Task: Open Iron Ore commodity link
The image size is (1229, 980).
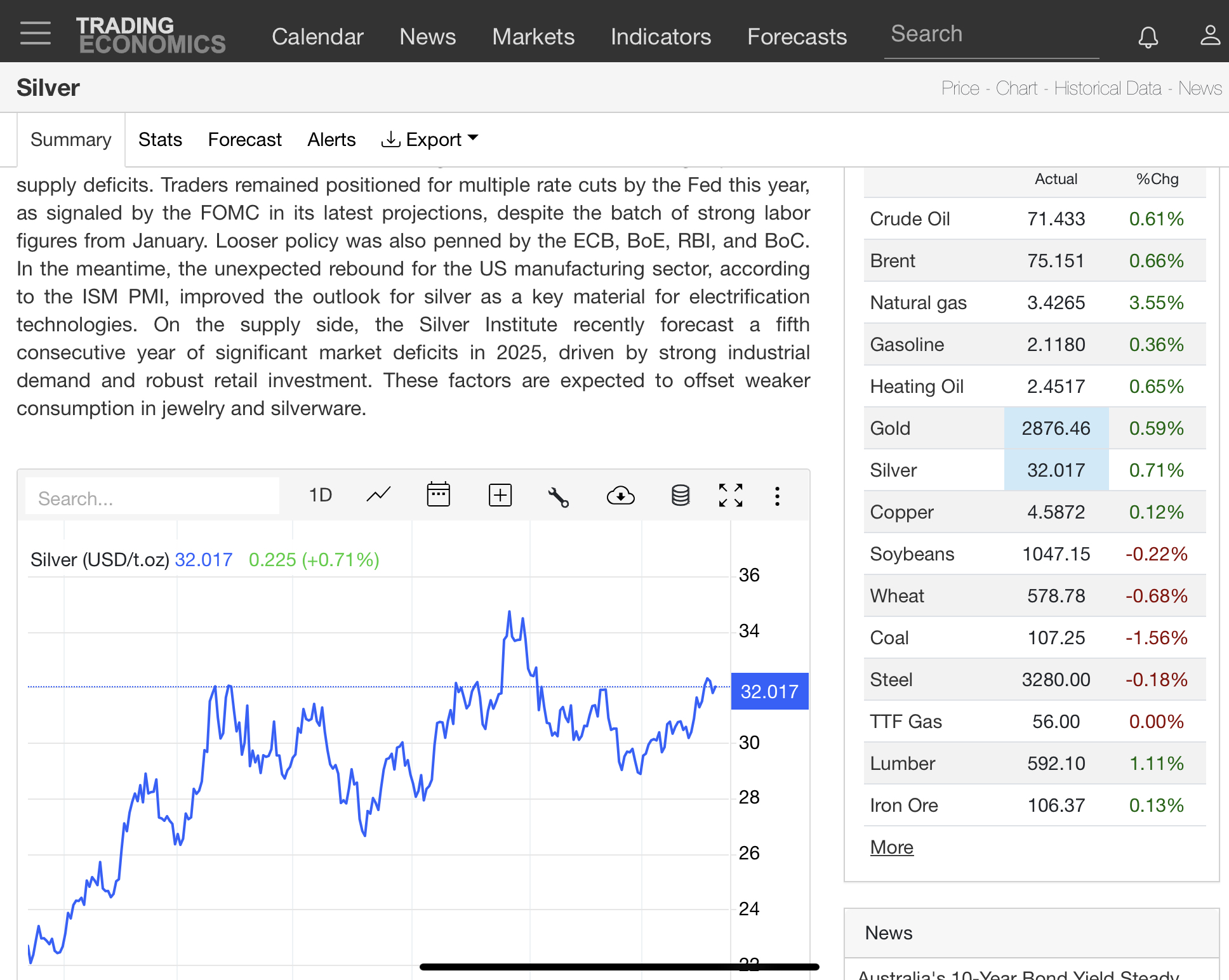Action: pyautogui.click(x=904, y=805)
